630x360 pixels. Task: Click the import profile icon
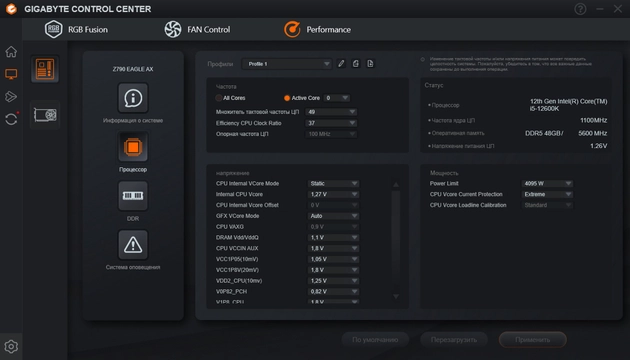coord(356,63)
